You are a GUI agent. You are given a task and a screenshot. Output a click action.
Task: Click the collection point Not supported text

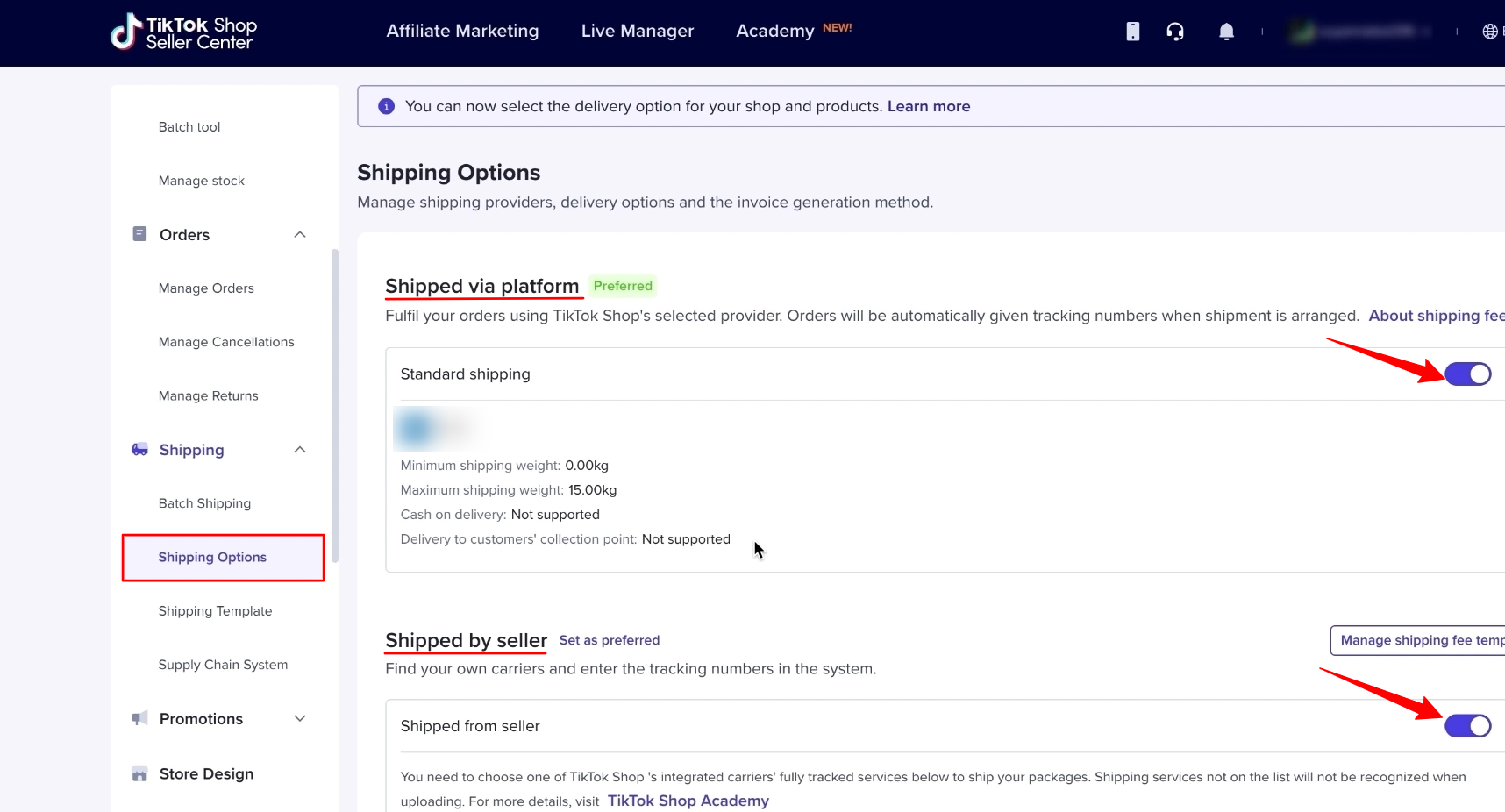click(x=686, y=539)
